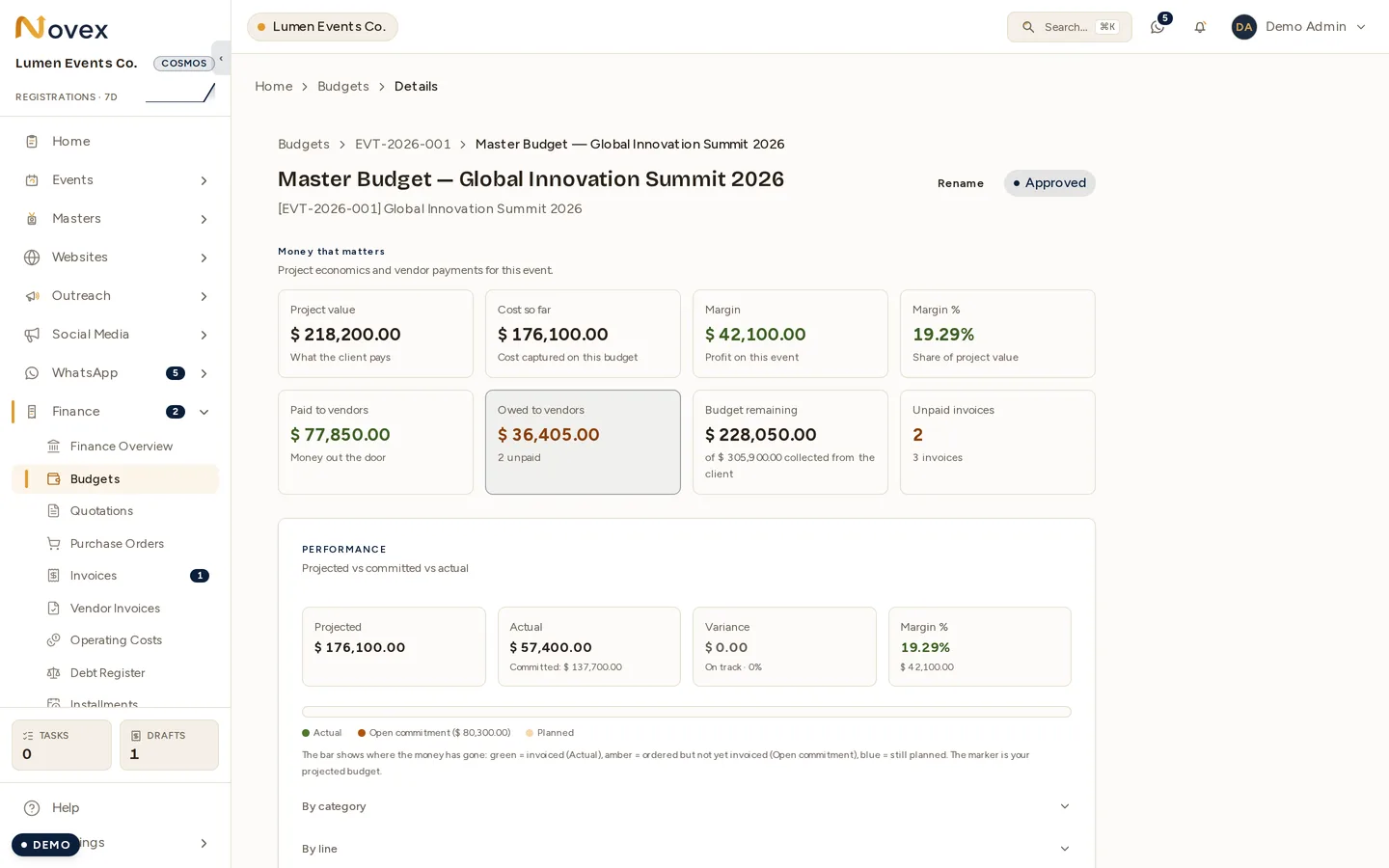Click the budget performance progress bar
The height and width of the screenshot is (868, 1389).
[686, 712]
